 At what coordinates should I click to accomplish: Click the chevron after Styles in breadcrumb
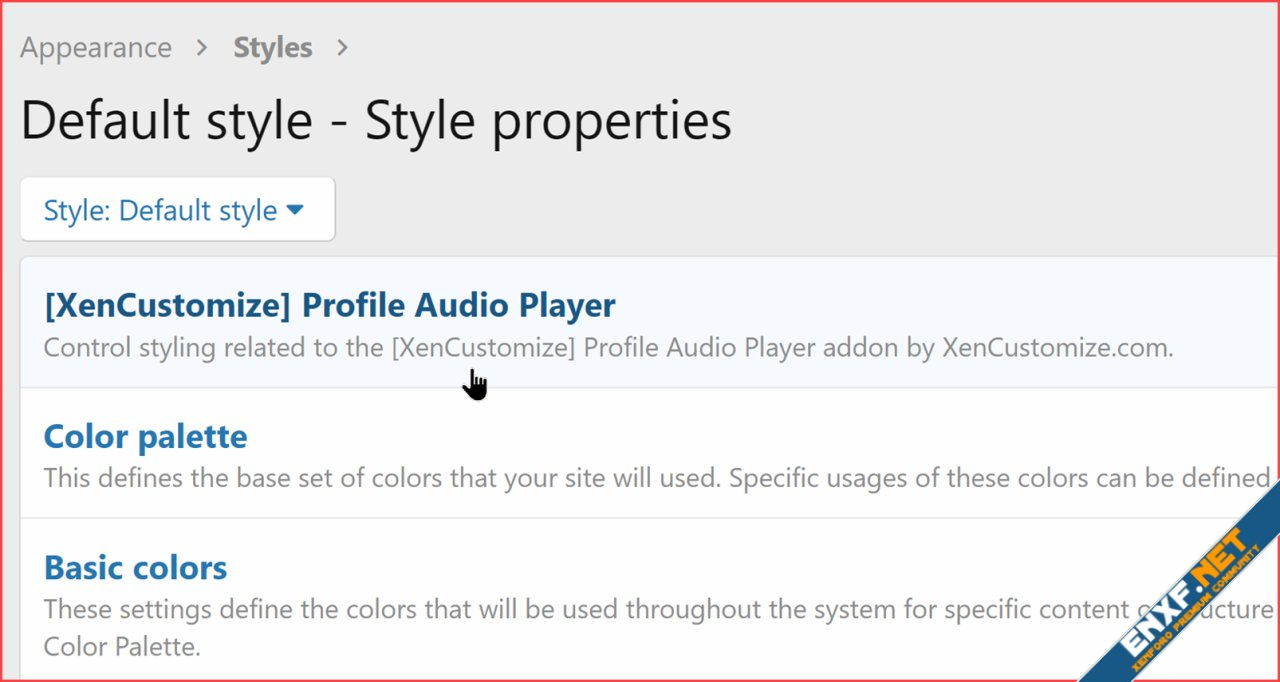[x=343, y=48]
